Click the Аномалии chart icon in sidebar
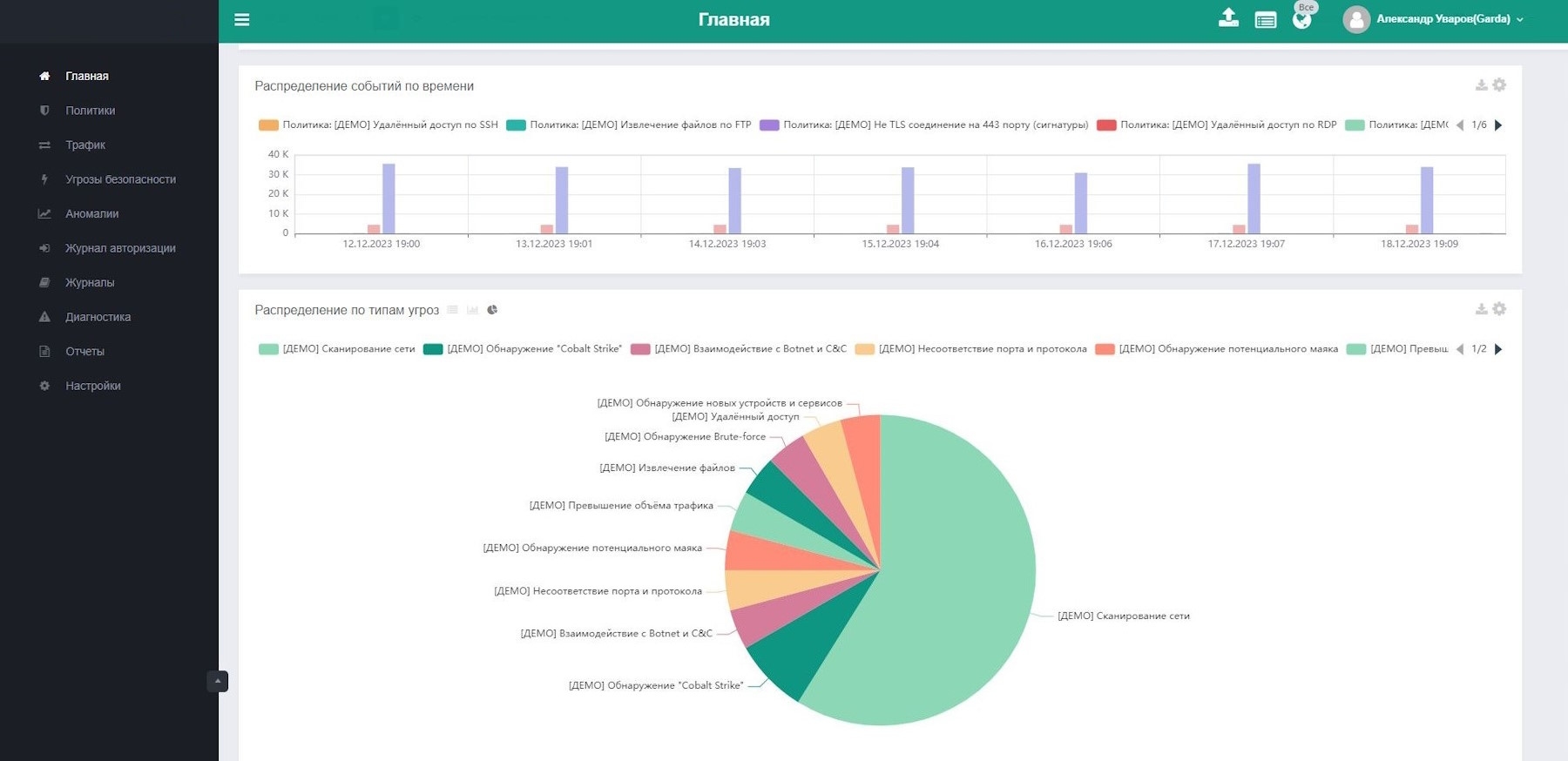This screenshot has width=1568, height=761. (44, 213)
